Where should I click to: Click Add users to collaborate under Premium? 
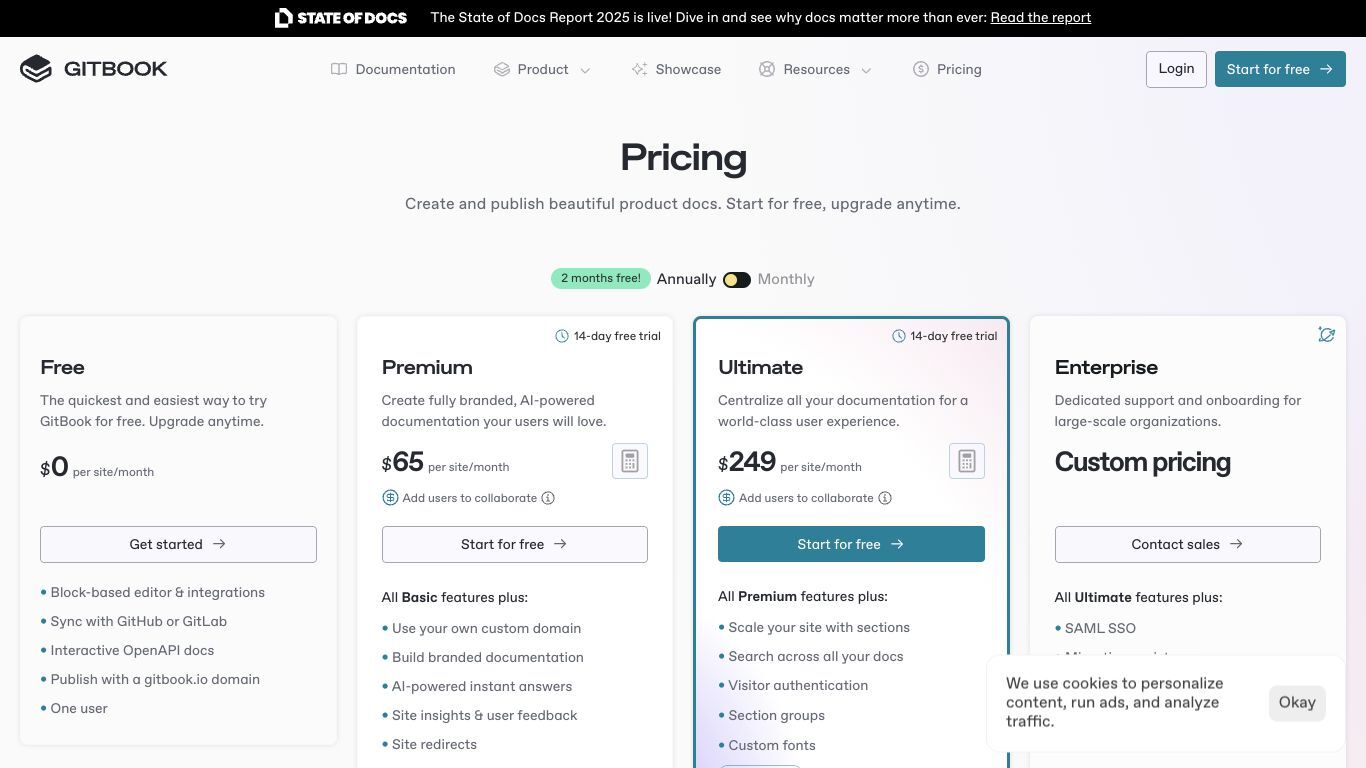[469, 498]
